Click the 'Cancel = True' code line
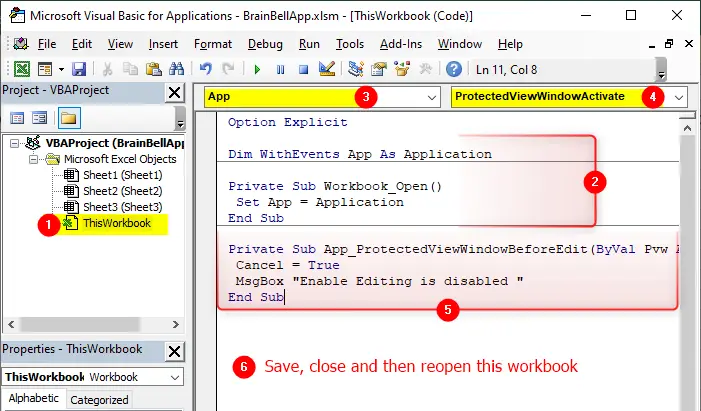The width and height of the screenshot is (701, 411). (287, 265)
